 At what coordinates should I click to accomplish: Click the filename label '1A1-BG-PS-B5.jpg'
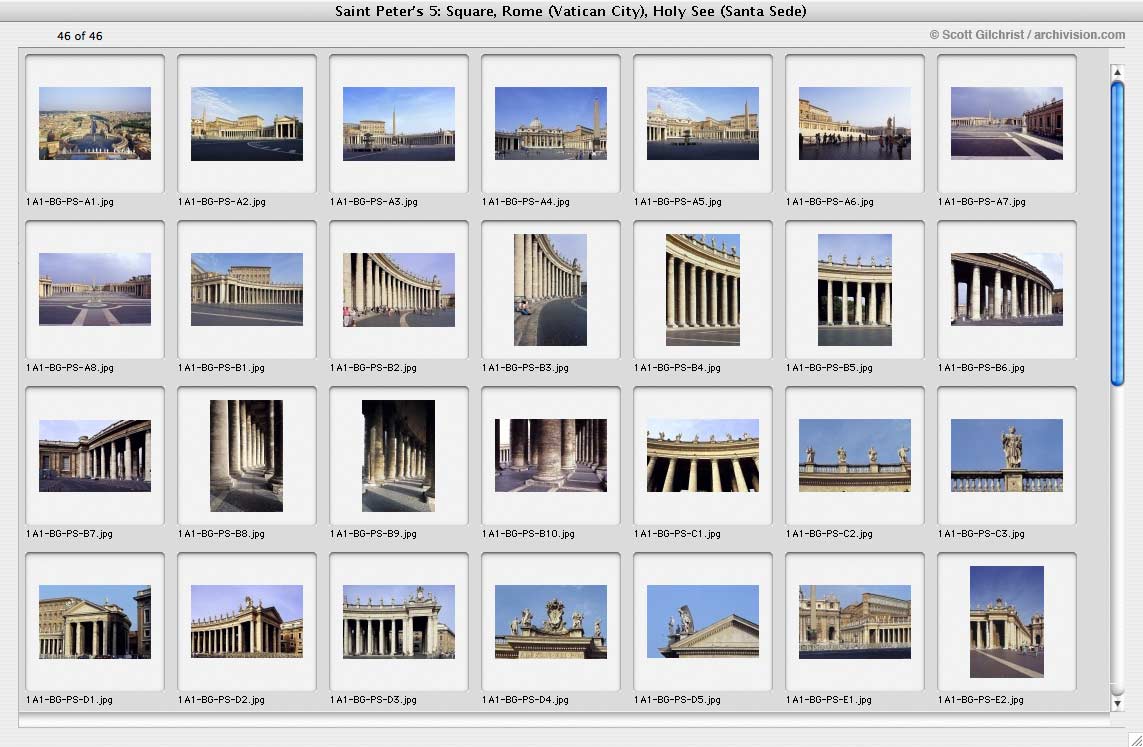pos(830,368)
